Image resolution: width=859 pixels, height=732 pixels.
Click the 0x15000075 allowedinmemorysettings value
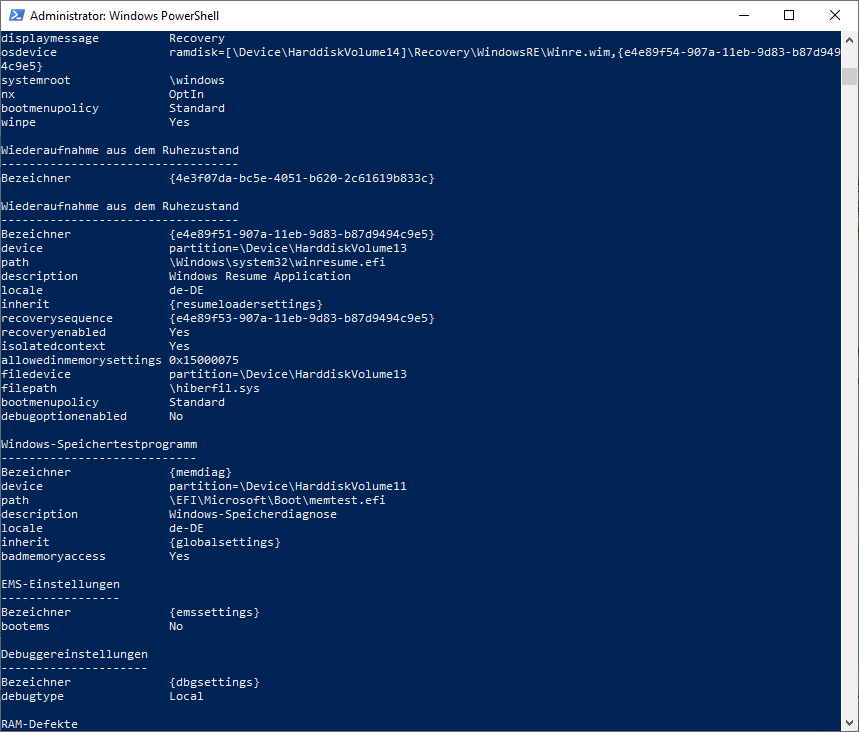click(204, 360)
